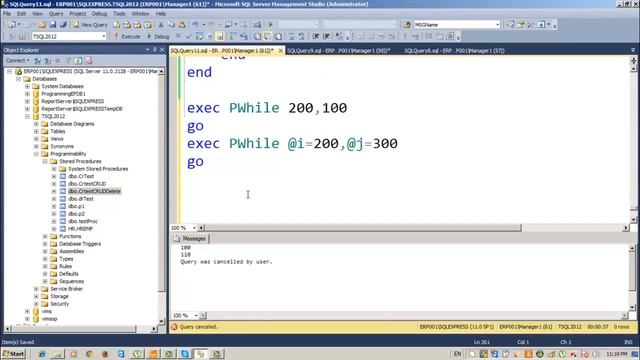Close the SQLQuery11.sql tab
This screenshot has height=360, width=640.
click(280, 51)
